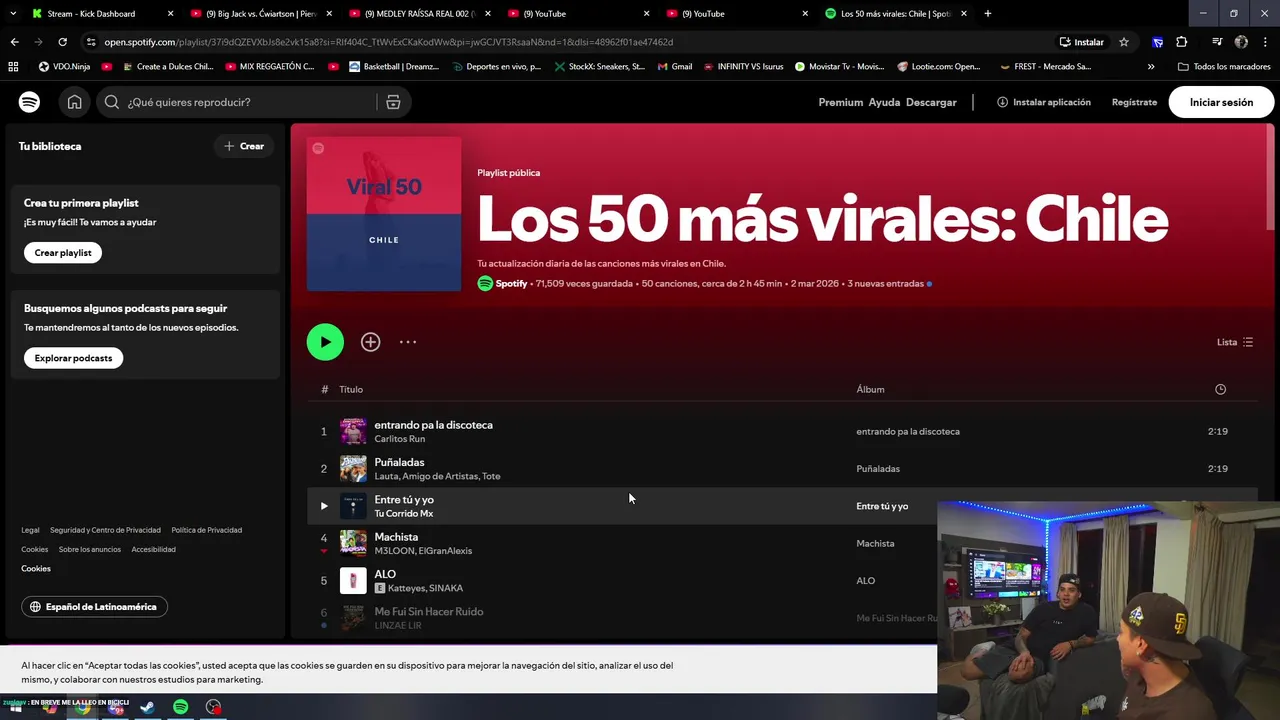Expand hidden bookmarks chevron
1280x720 pixels.
1151,67
